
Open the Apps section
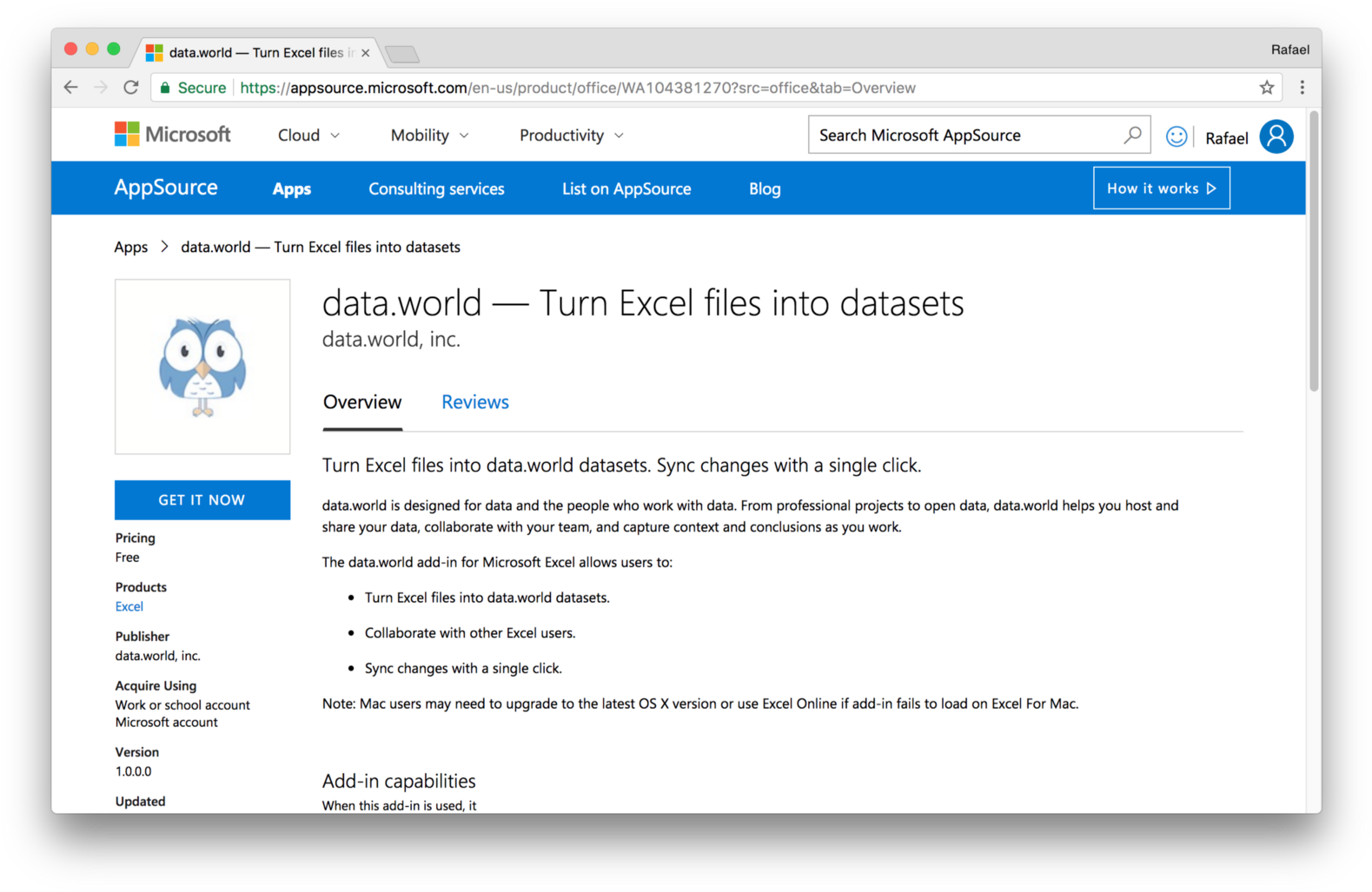click(292, 188)
